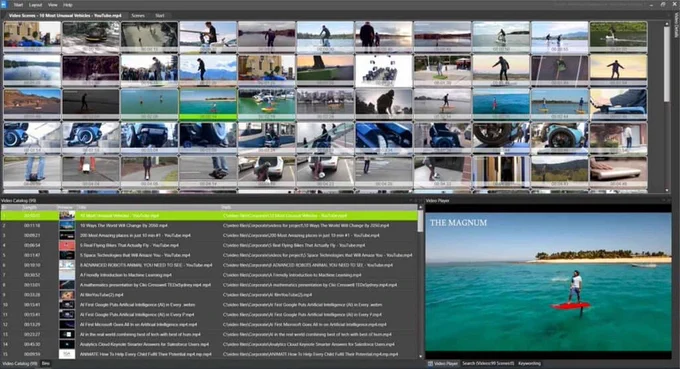Select 'A mathematics presentation by Clio Cresswell' row
Screen dimensions: 680x369
click(209, 285)
